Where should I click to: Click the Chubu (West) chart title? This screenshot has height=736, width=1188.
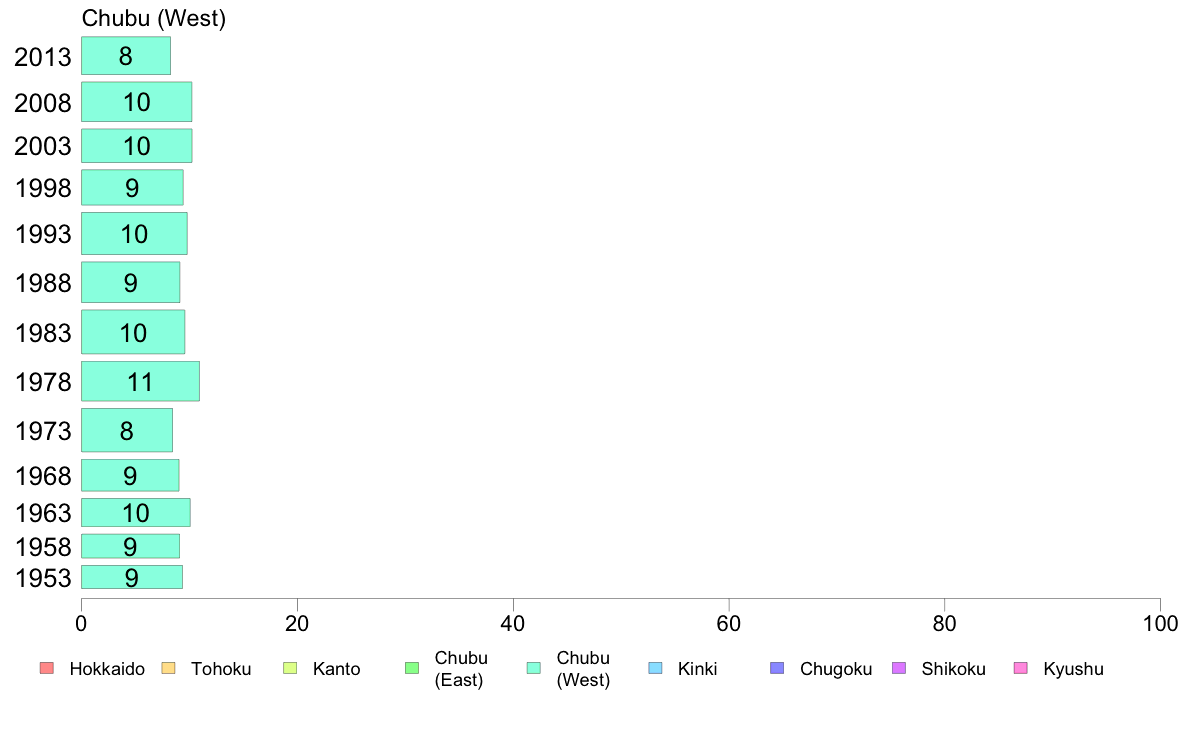pyautogui.click(x=154, y=18)
